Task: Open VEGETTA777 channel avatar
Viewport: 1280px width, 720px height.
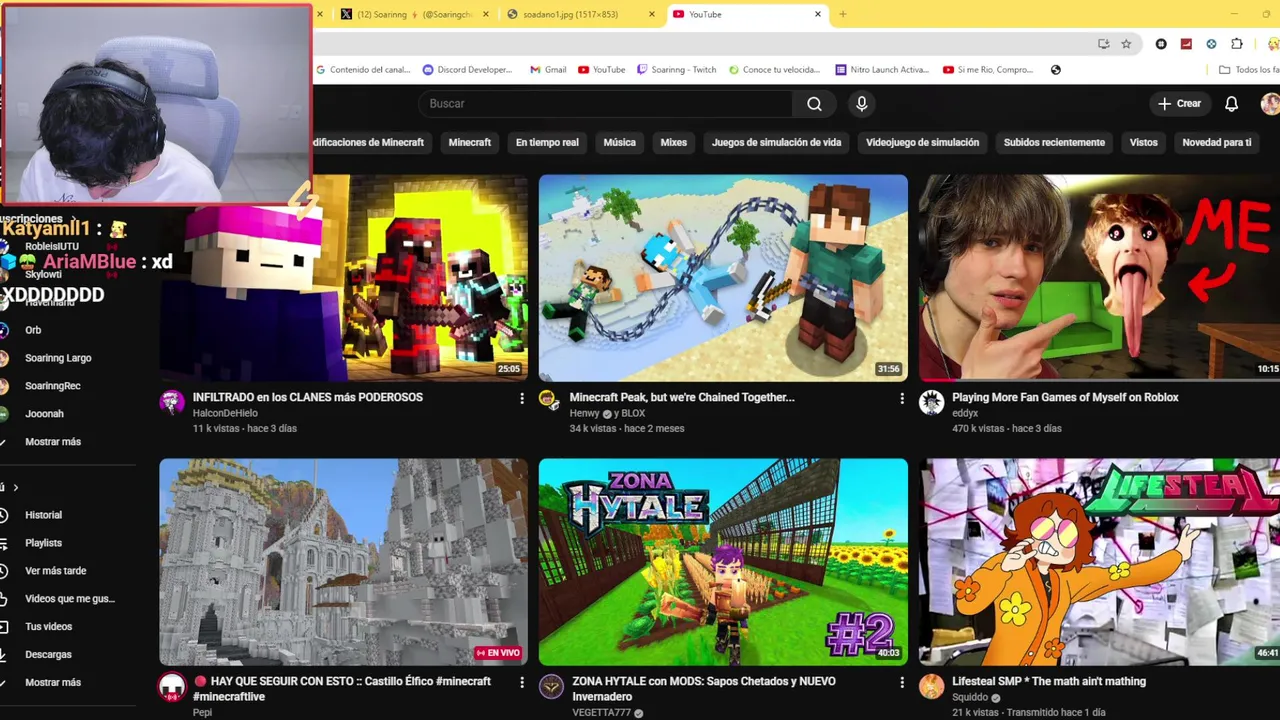Action: (551, 686)
